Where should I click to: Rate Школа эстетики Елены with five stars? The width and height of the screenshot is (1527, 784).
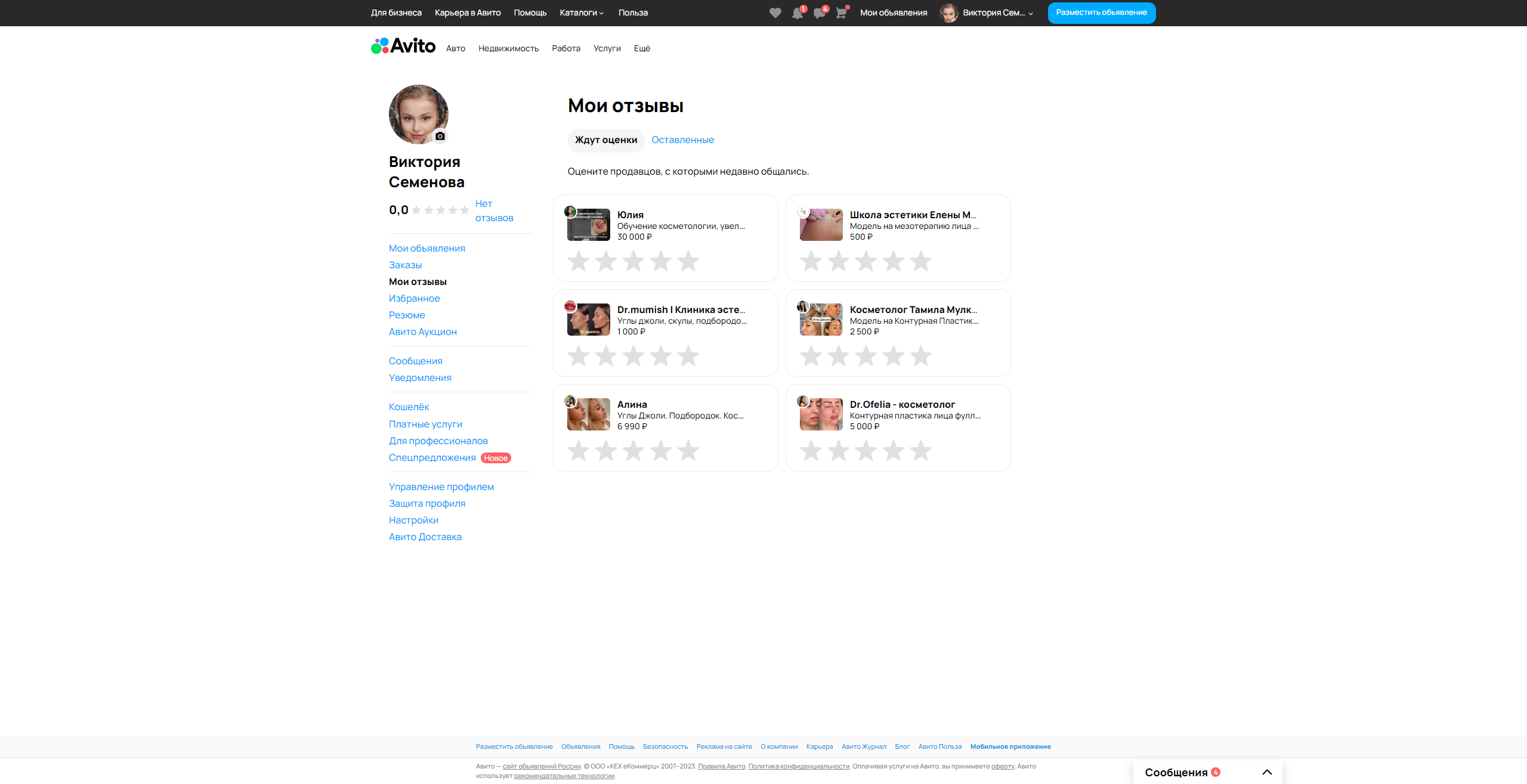point(921,261)
